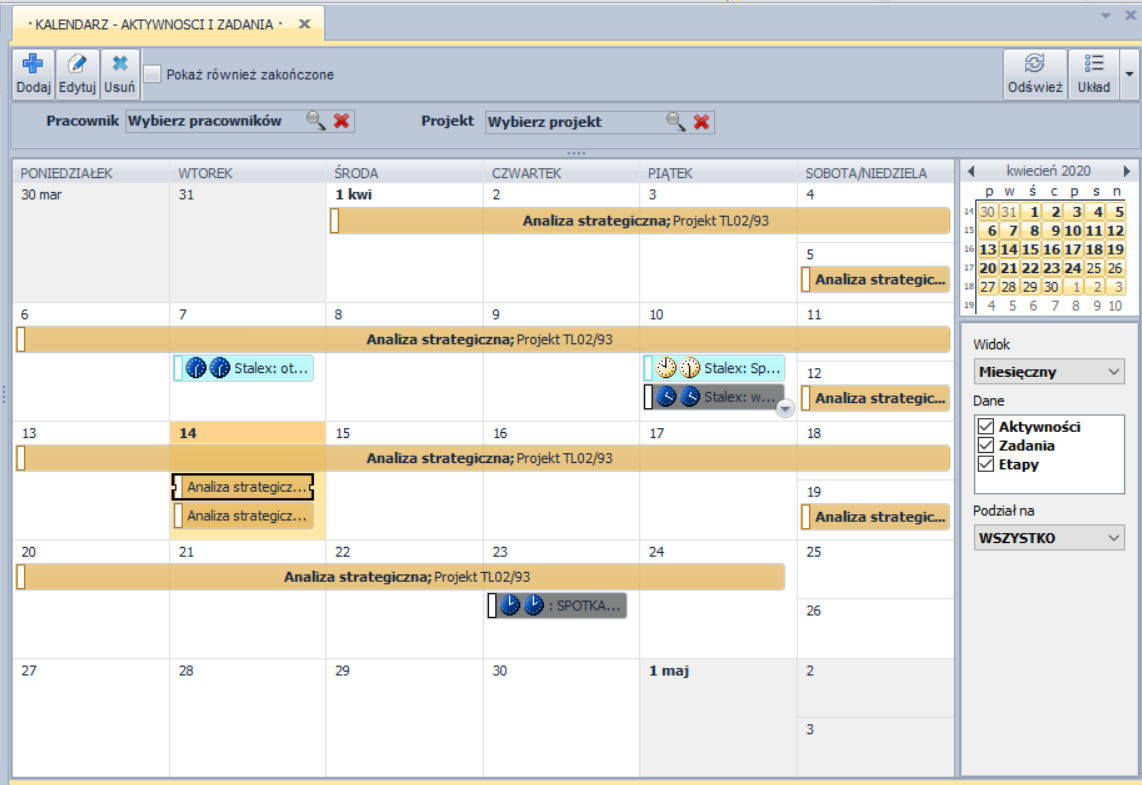Expand the arrow next to Układ button
This screenshot has width=1142, height=785.
coord(1130,75)
